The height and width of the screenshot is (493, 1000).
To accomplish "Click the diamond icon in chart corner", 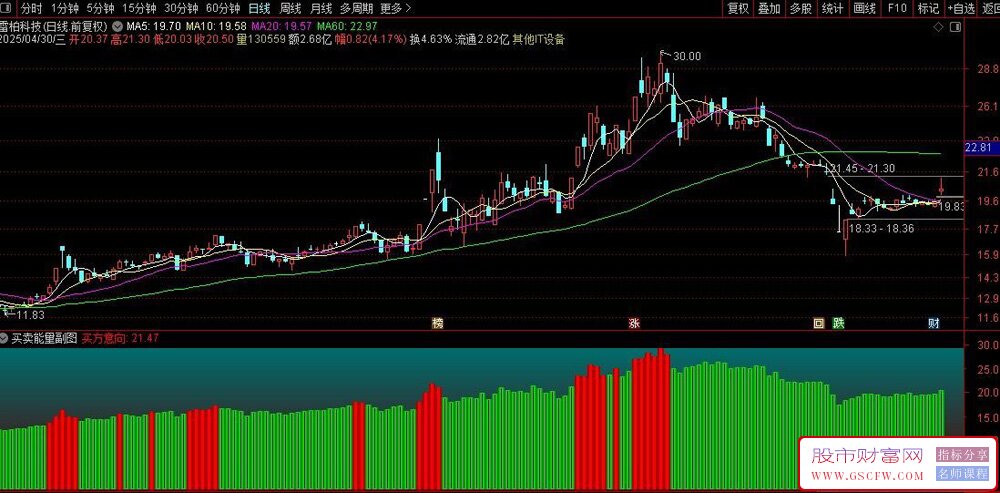I will 938,27.
